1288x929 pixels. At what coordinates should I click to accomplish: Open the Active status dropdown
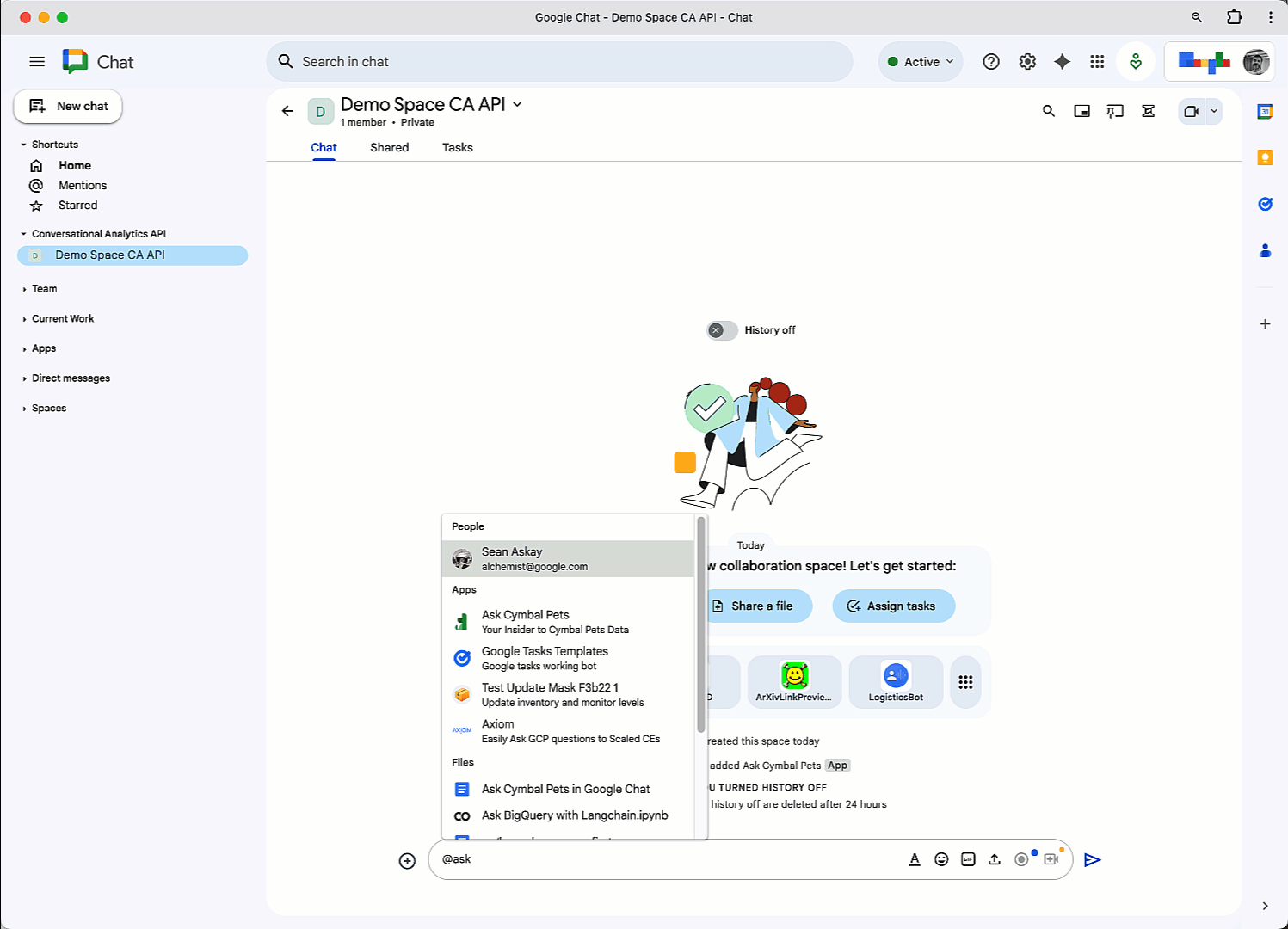coord(921,62)
